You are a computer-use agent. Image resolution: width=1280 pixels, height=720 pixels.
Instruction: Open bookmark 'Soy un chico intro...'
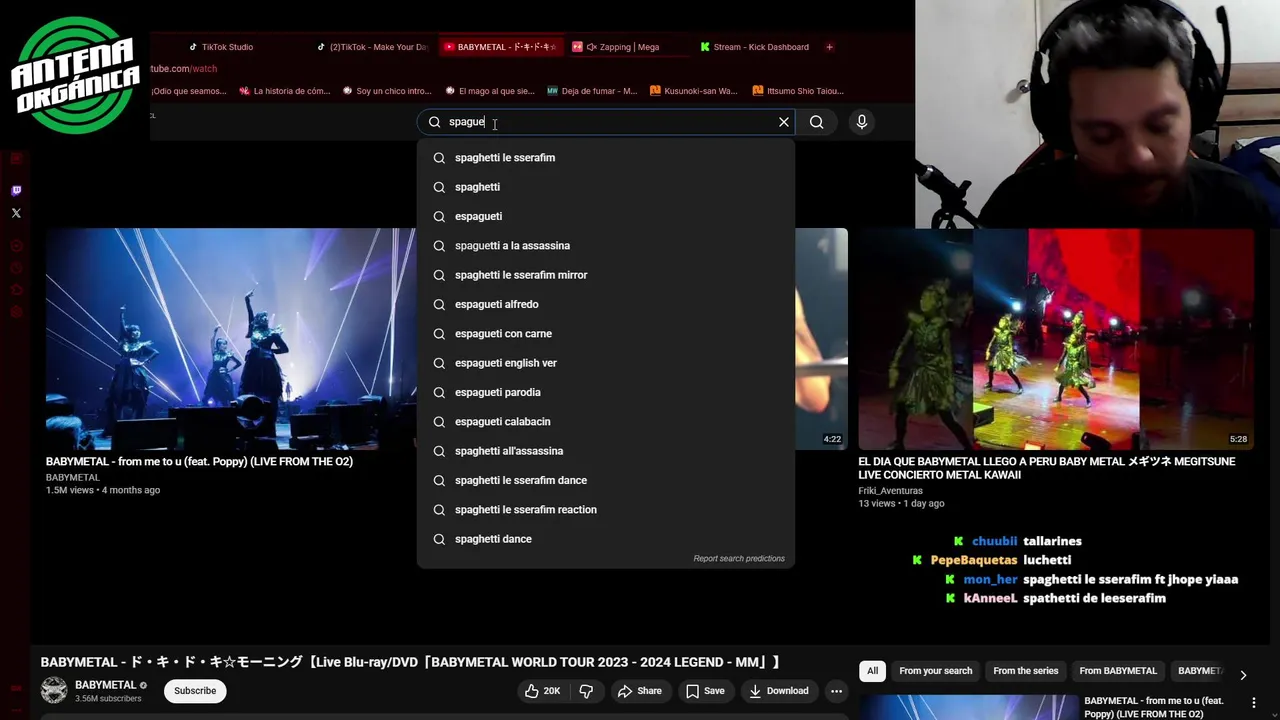[x=387, y=91]
